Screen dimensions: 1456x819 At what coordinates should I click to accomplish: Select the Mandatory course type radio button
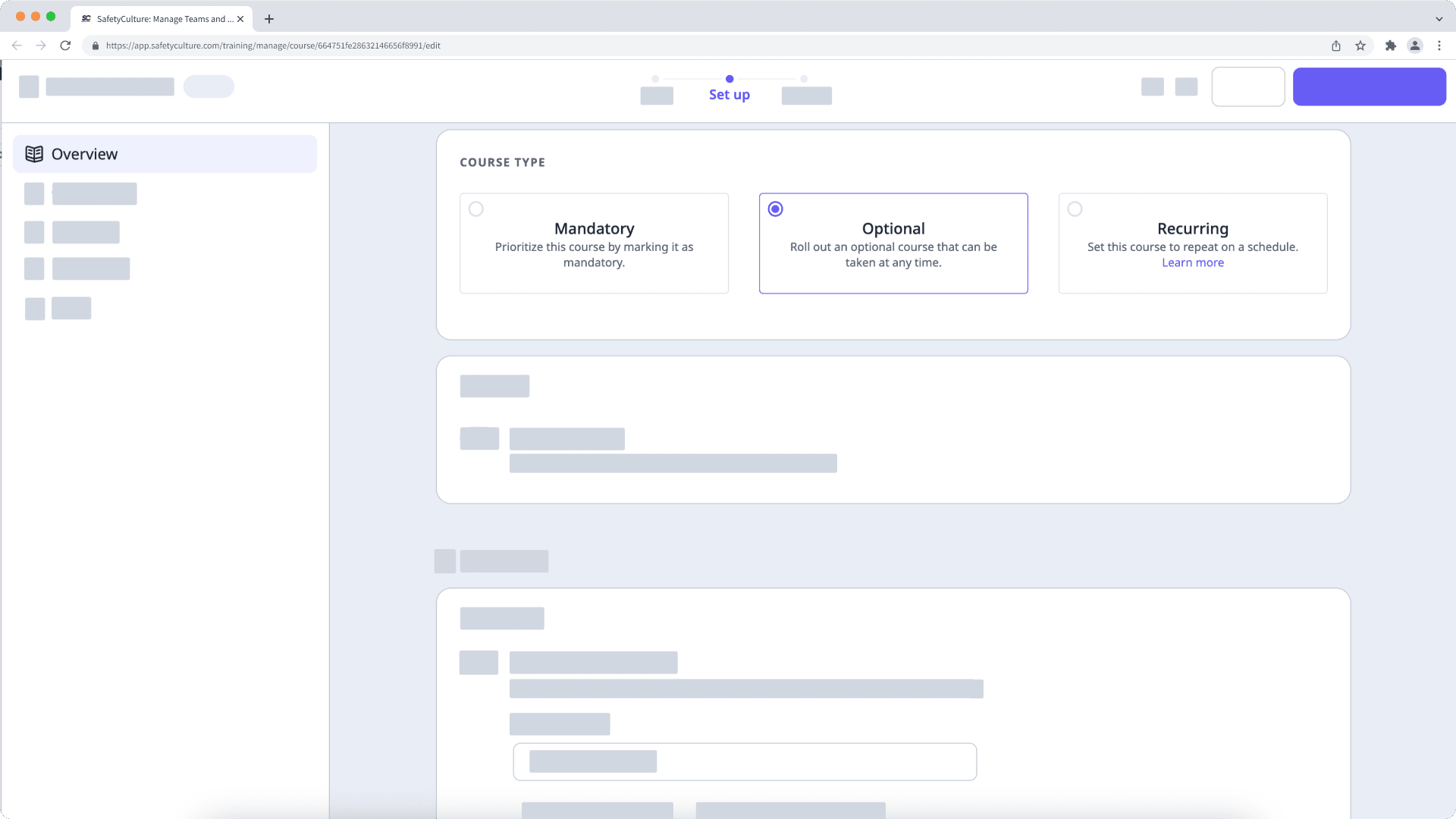[x=476, y=209]
